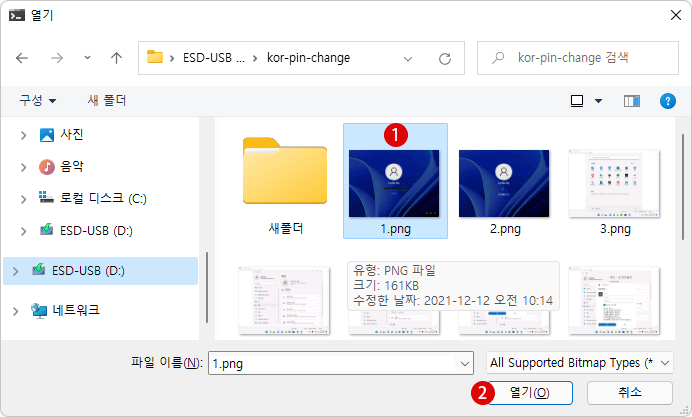
Task: Click the 1.png file name label
Action: click(395, 229)
